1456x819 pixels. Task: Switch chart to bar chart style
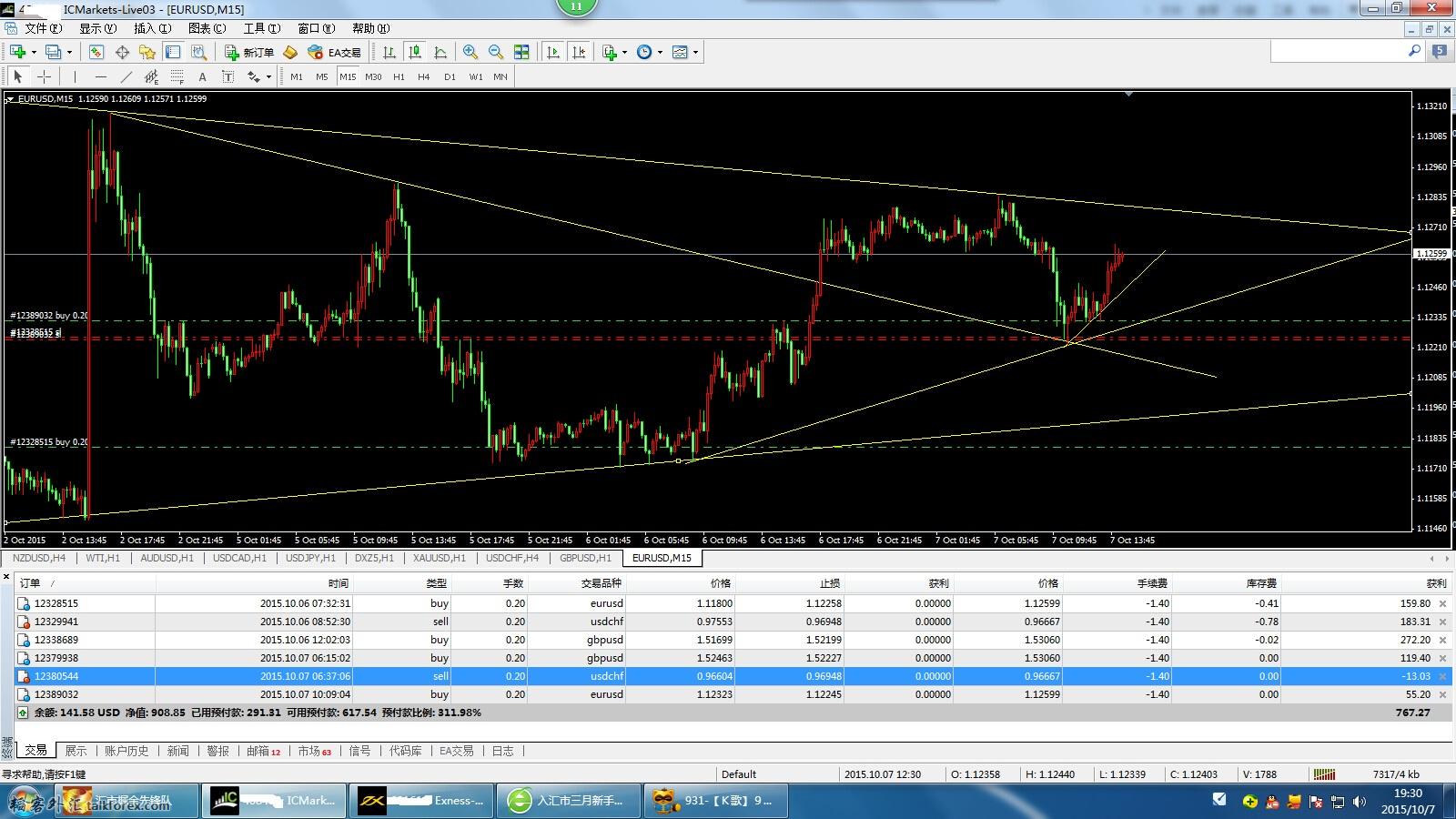pyautogui.click(x=389, y=52)
